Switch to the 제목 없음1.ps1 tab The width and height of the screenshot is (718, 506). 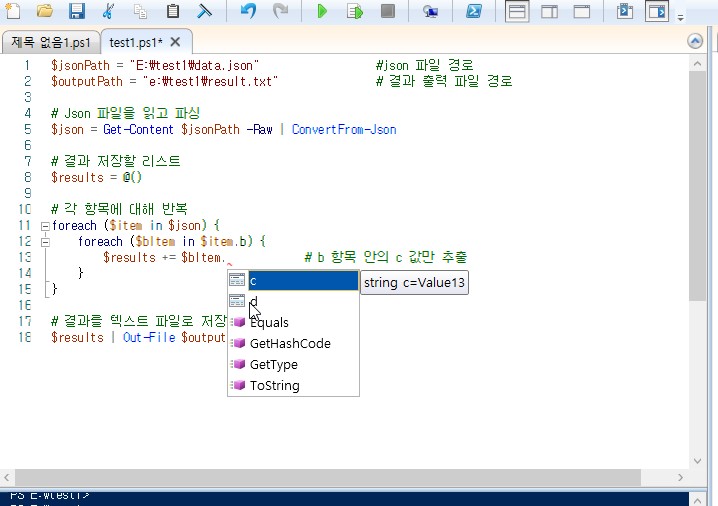coord(51,43)
